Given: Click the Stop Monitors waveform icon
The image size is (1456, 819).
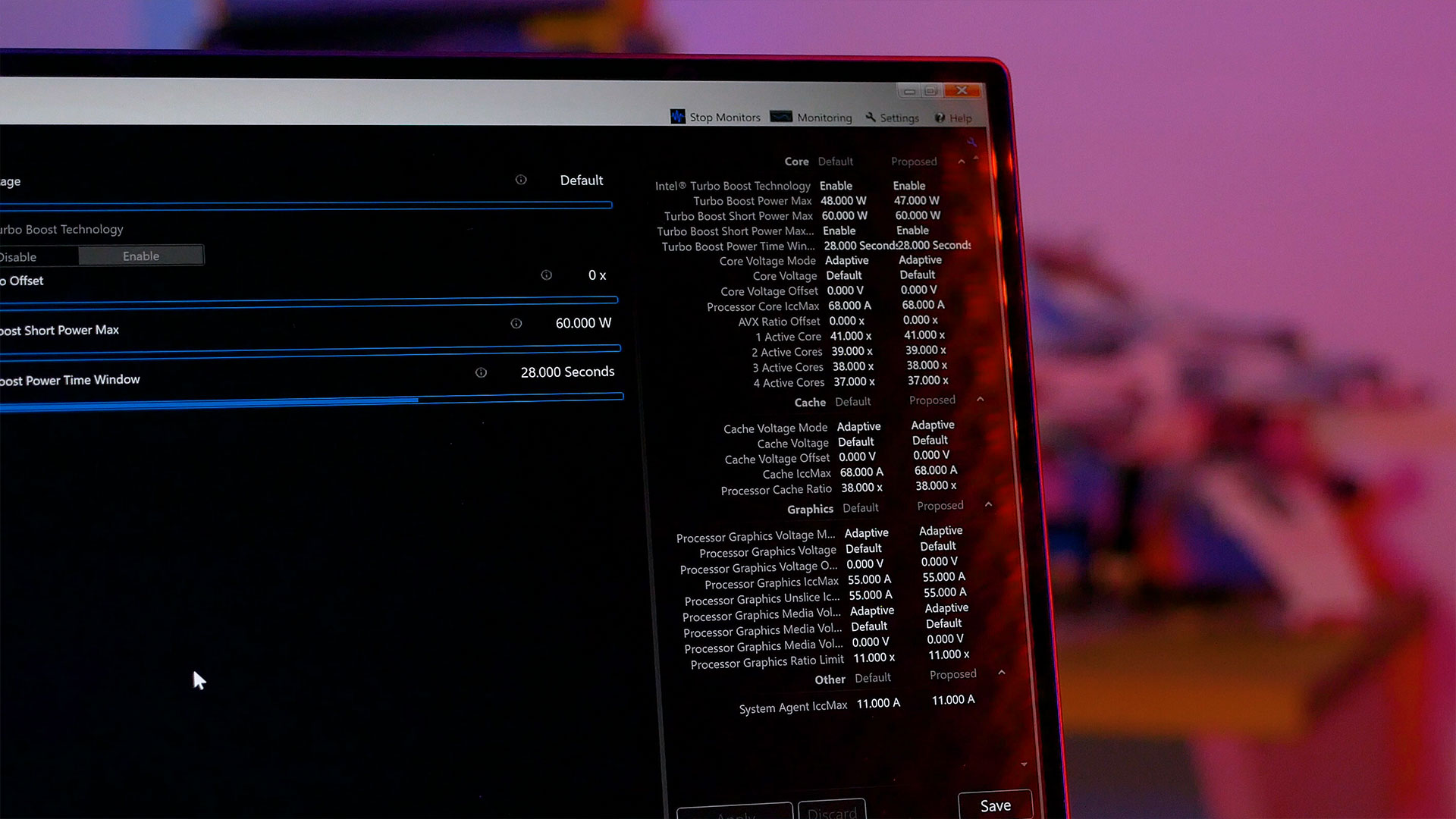Looking at the screenshot, I should pyautogui.click(x=677, y=117).
